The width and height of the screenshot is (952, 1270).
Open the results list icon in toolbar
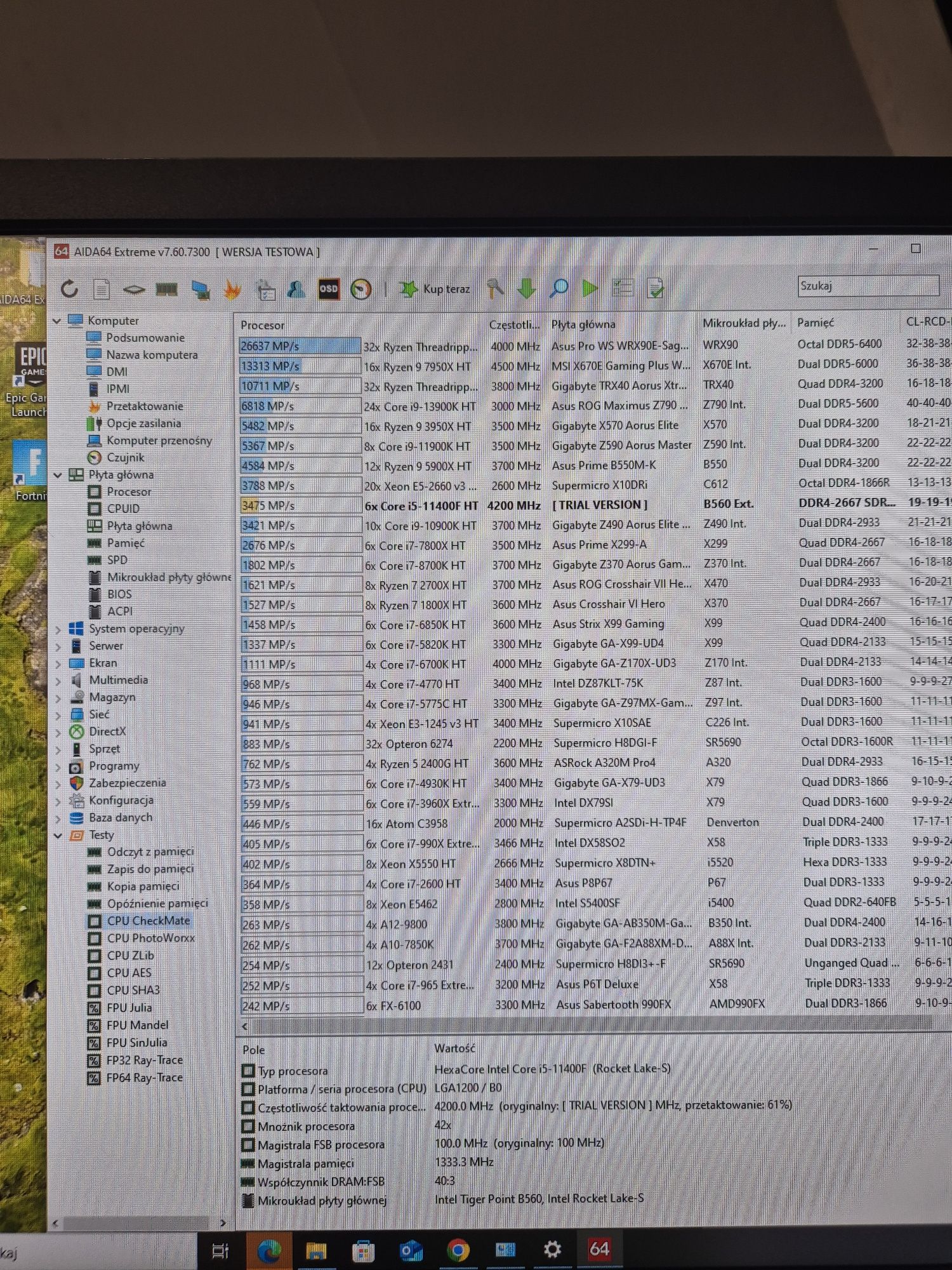[x=623, y=288]
